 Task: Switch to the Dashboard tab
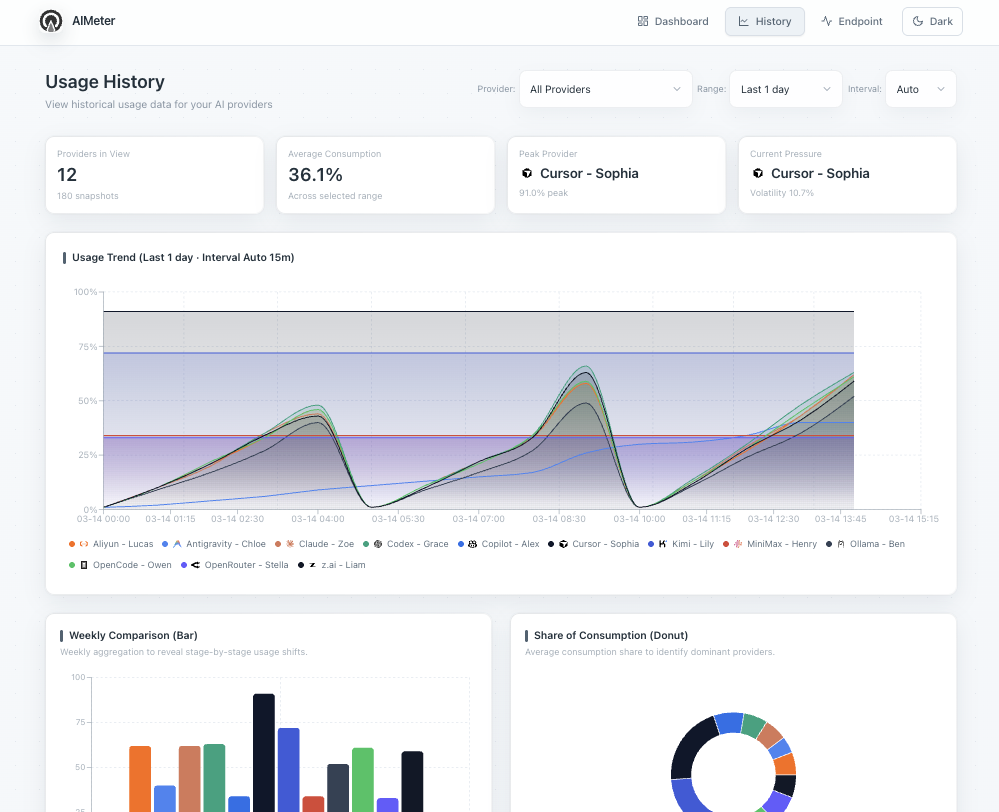click(672, 21)
